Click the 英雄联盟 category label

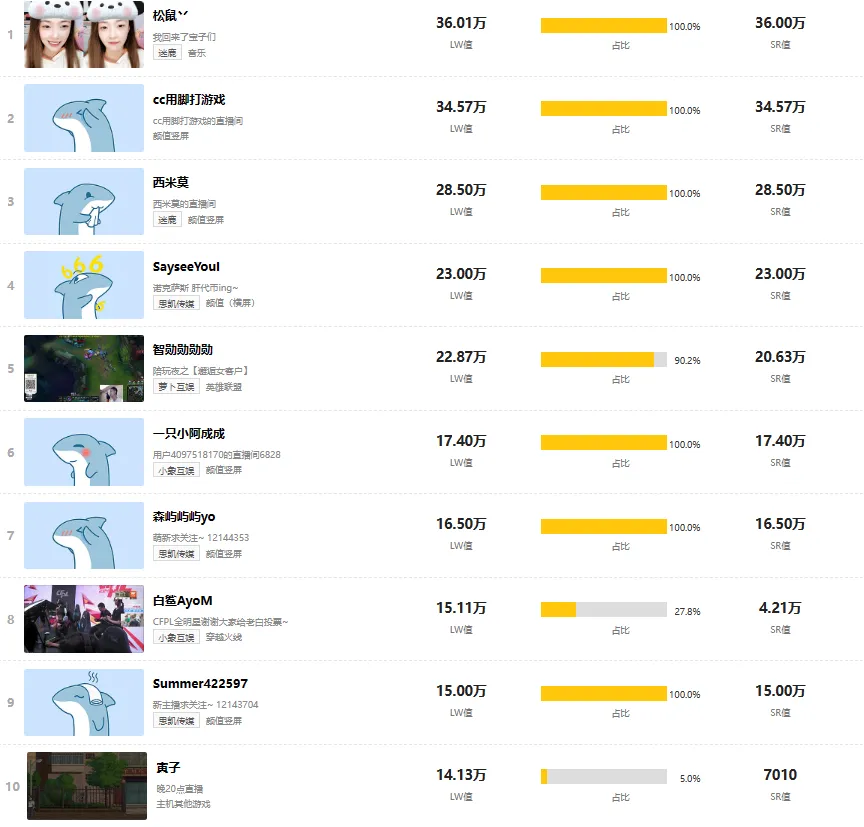224,387
